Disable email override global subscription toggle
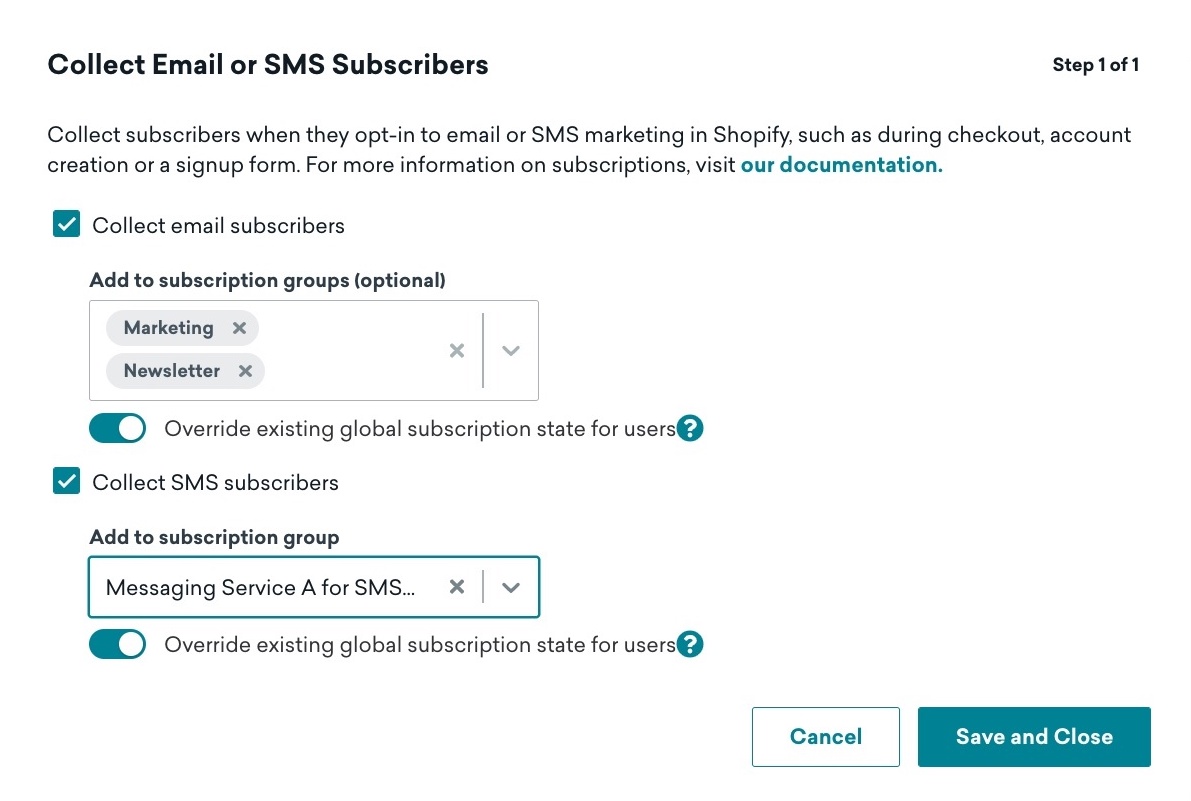 [118, 428]
